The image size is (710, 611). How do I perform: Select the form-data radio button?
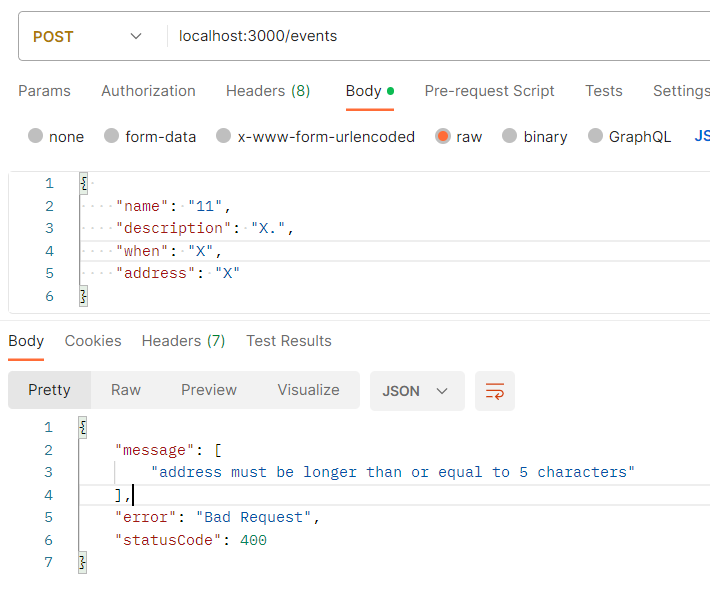(x=112, y=136)
